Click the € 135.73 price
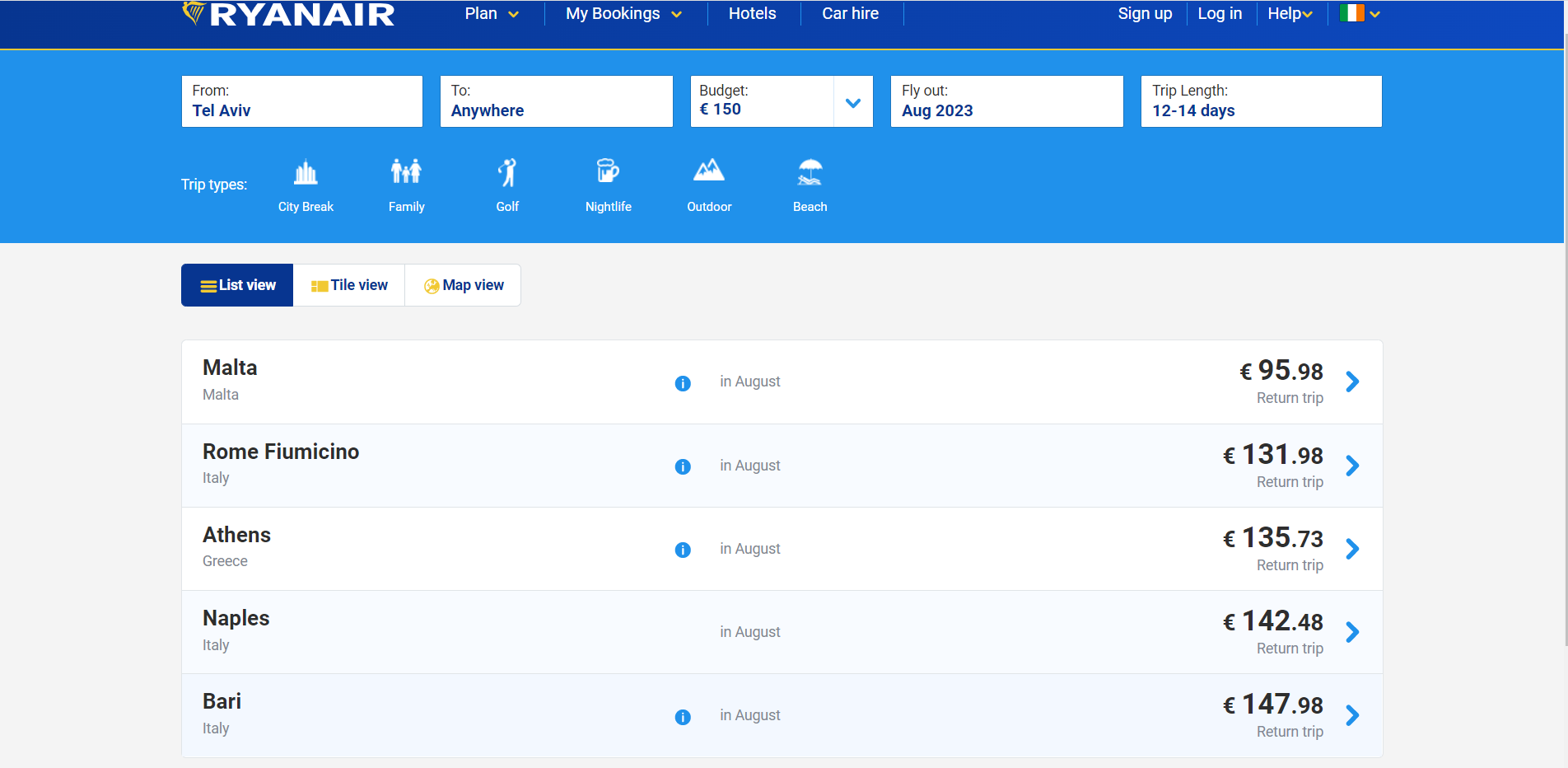 1273,538
